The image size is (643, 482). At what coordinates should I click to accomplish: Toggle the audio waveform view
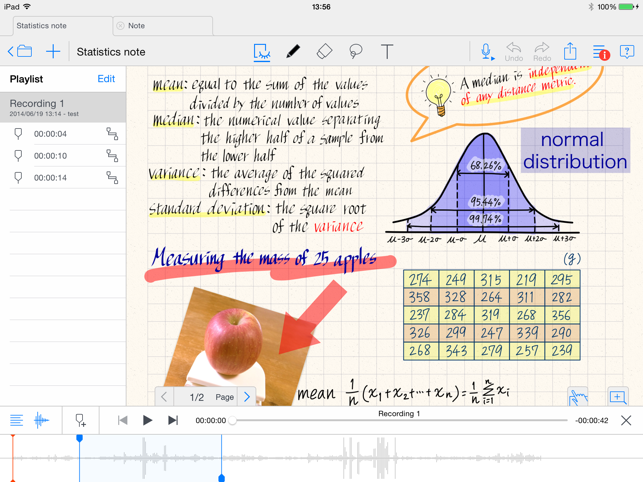tap(42, 421)
